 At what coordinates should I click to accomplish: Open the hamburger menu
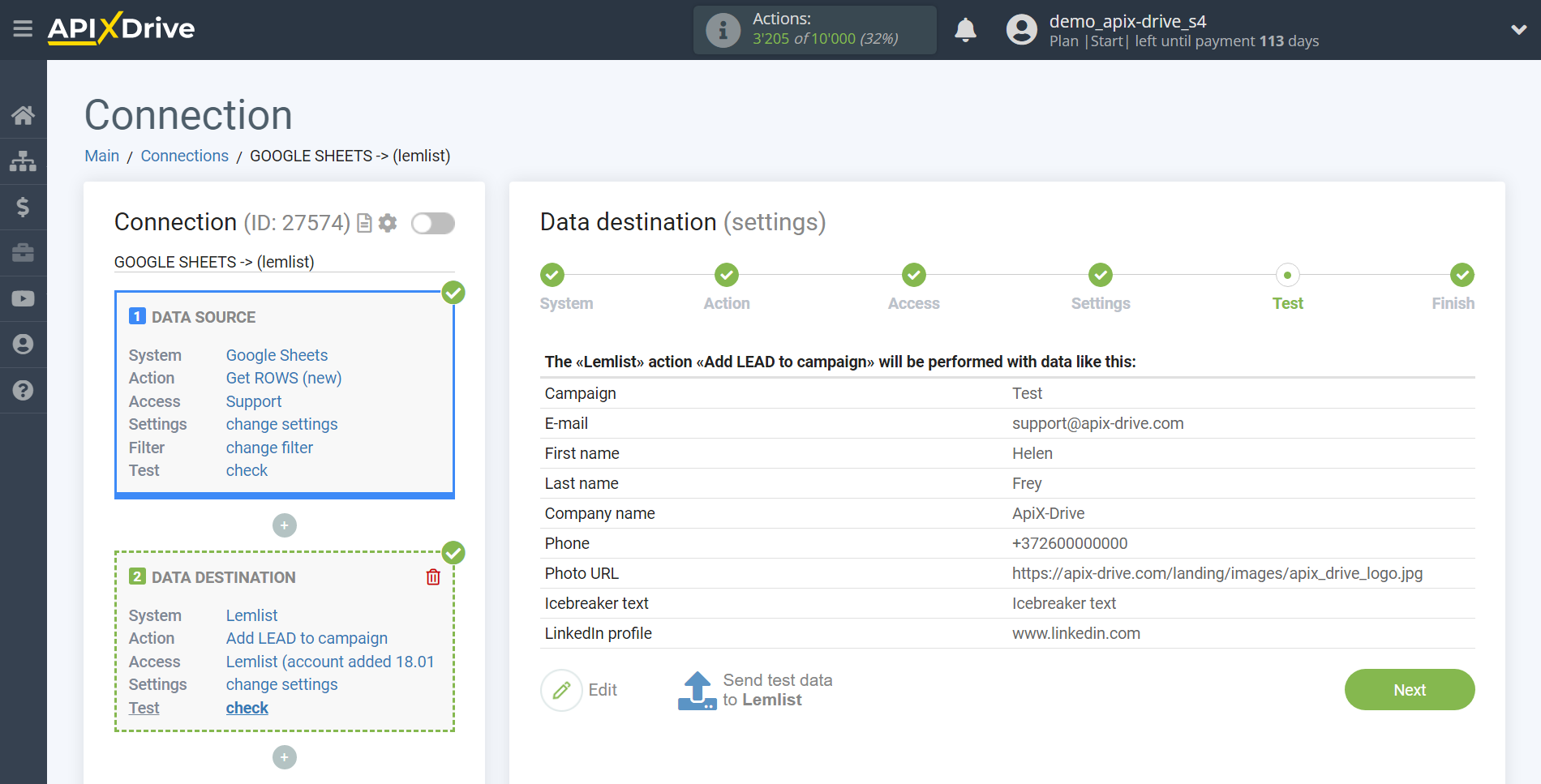pyautogui.click(x=23, y=29)
